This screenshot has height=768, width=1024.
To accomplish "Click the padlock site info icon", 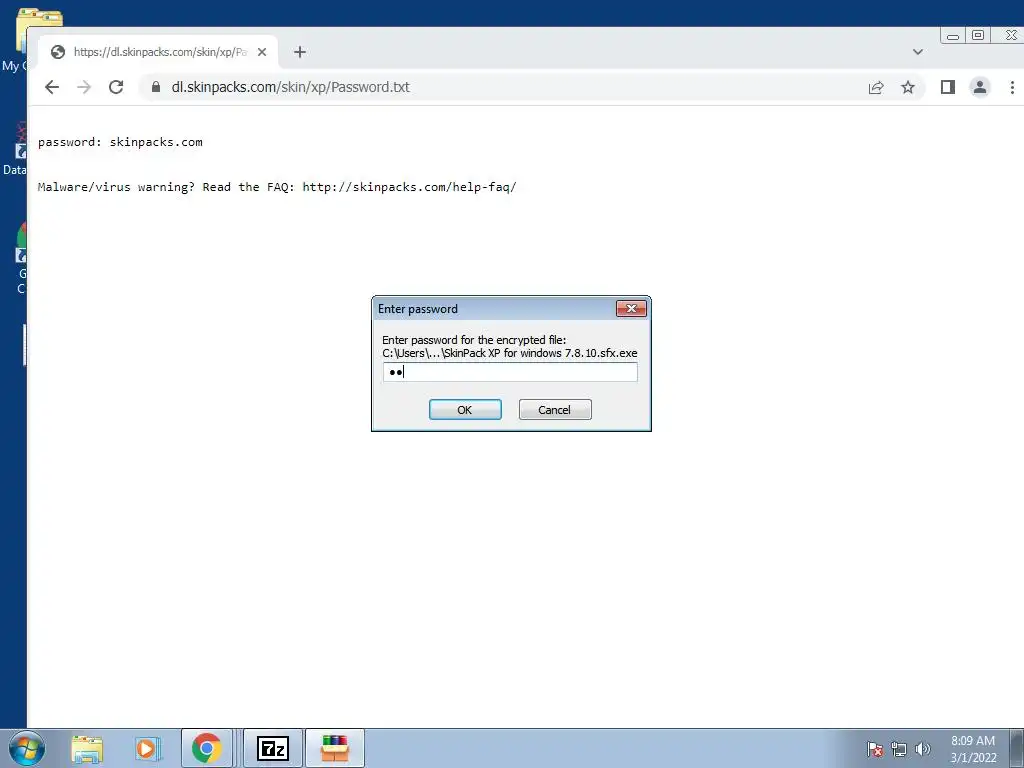I will point(156,87).
